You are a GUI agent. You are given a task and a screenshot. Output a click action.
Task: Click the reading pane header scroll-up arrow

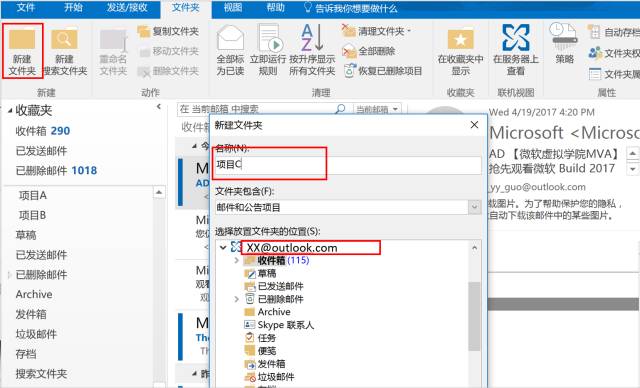point(633,154)
